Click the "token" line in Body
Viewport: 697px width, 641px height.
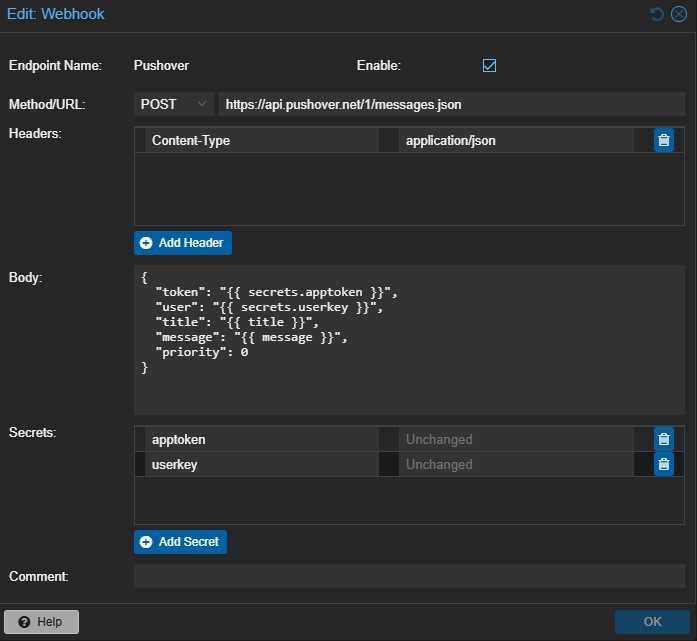[x=276, y=292]
